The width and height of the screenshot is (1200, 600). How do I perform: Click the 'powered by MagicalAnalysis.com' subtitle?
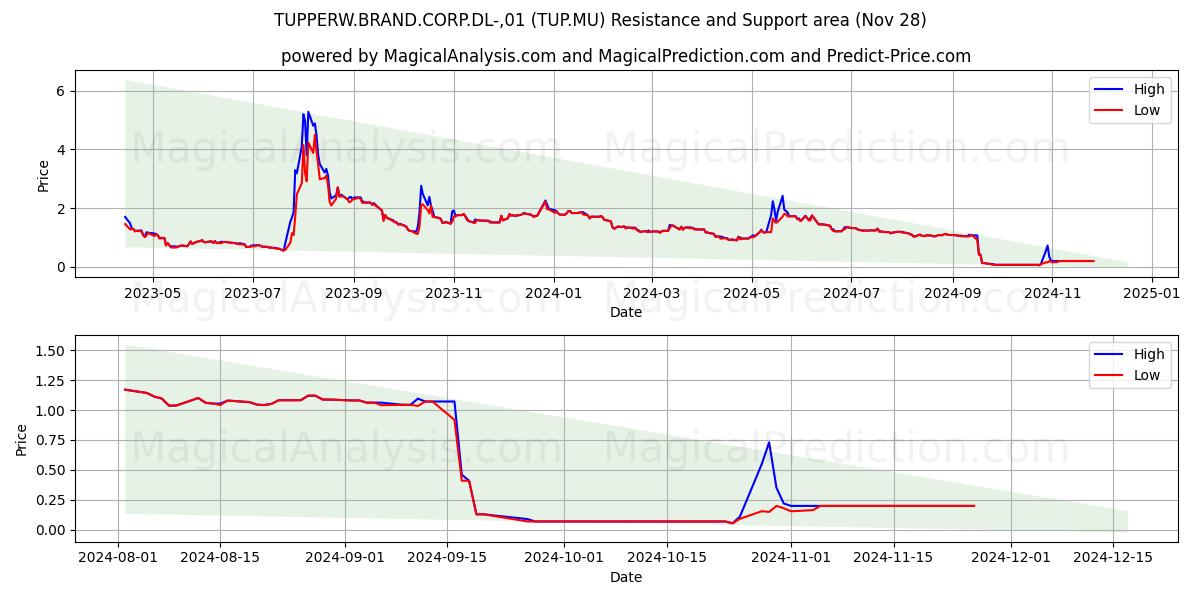[626, 56]
